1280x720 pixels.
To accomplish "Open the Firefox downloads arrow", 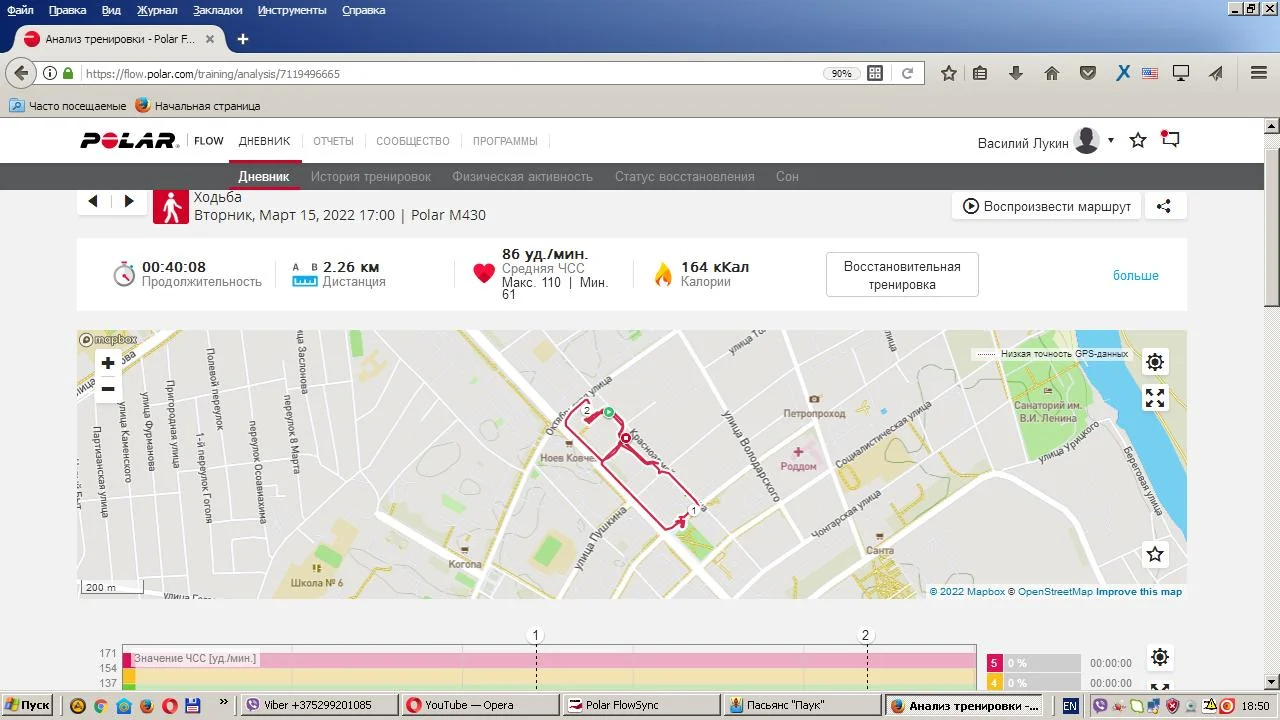I will point(1016,73).
